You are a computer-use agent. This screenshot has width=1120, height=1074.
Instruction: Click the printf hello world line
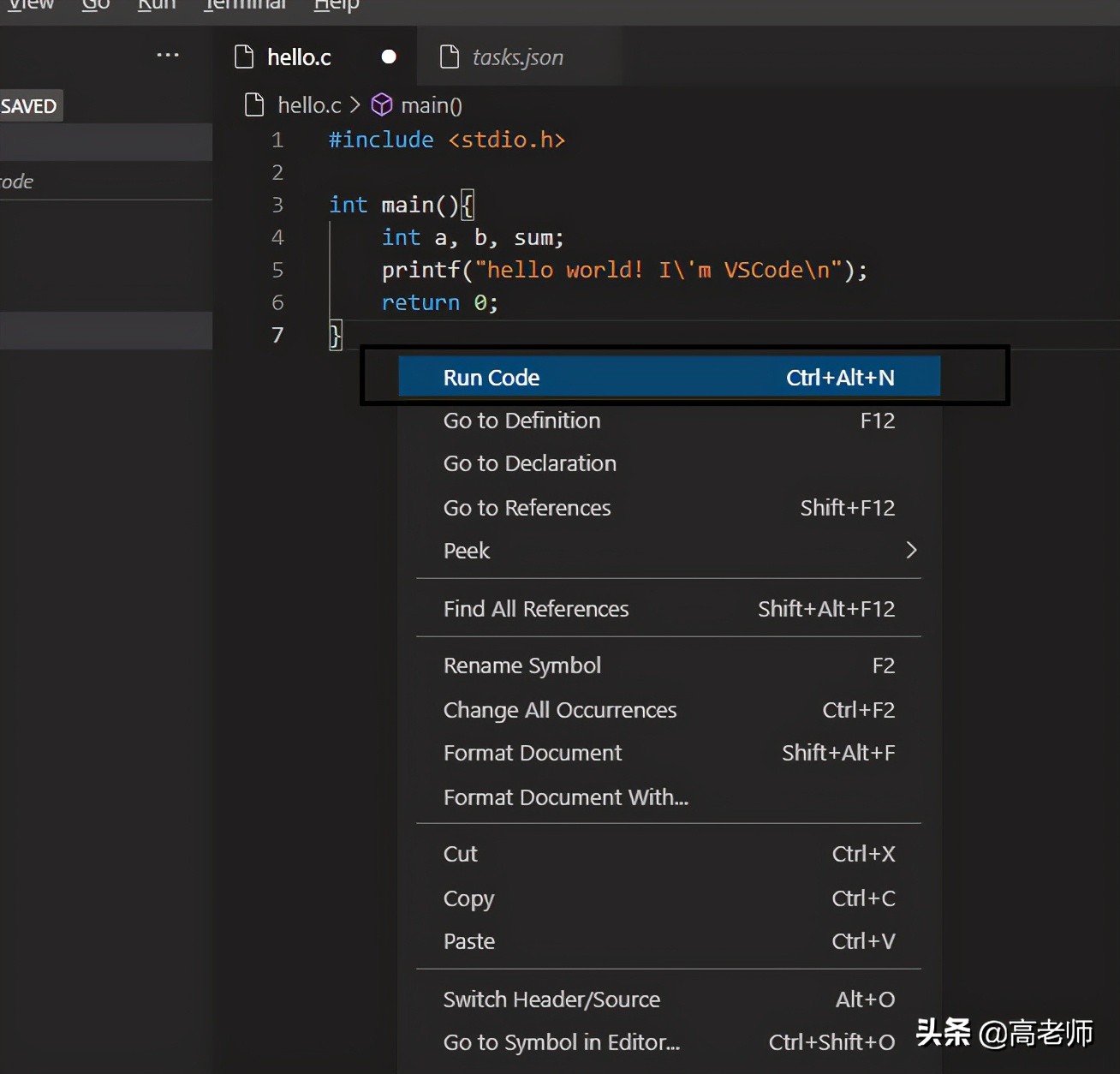click(625, 270)
